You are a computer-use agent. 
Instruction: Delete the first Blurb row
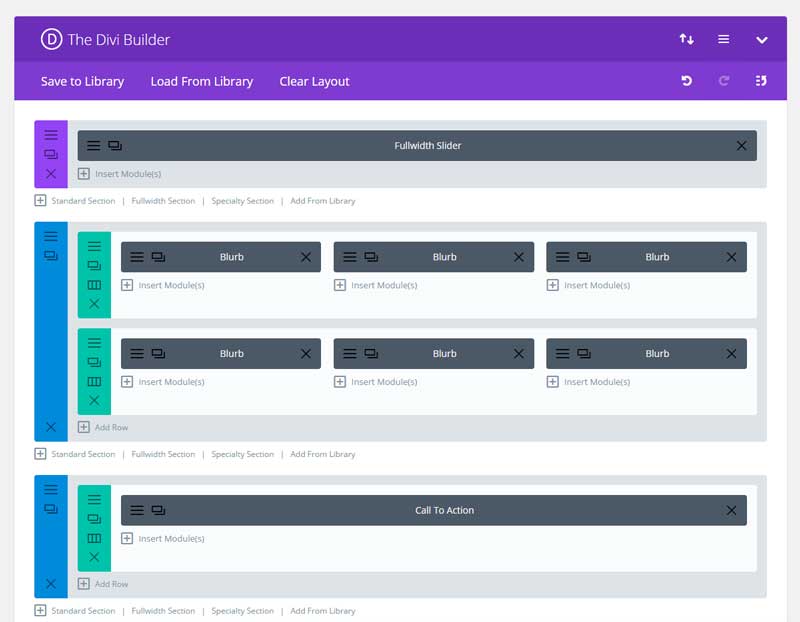(94, 304)
